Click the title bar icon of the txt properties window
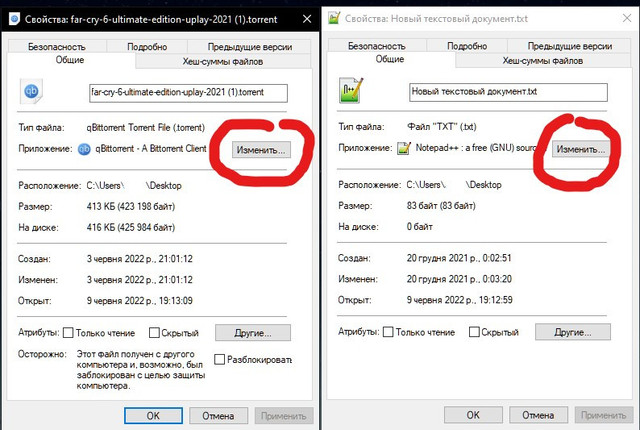640x430 pixels. point(334,18)
